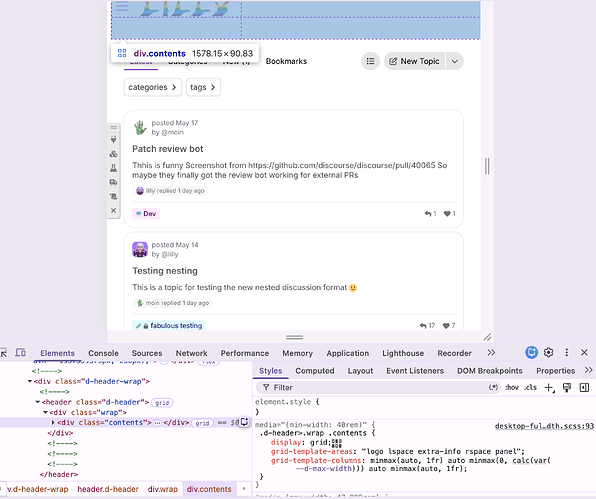The height and width of the screenshot is (499, 596).
Task: Select header.d-header in the breadcrumb
Action: (x=108, y=489)
